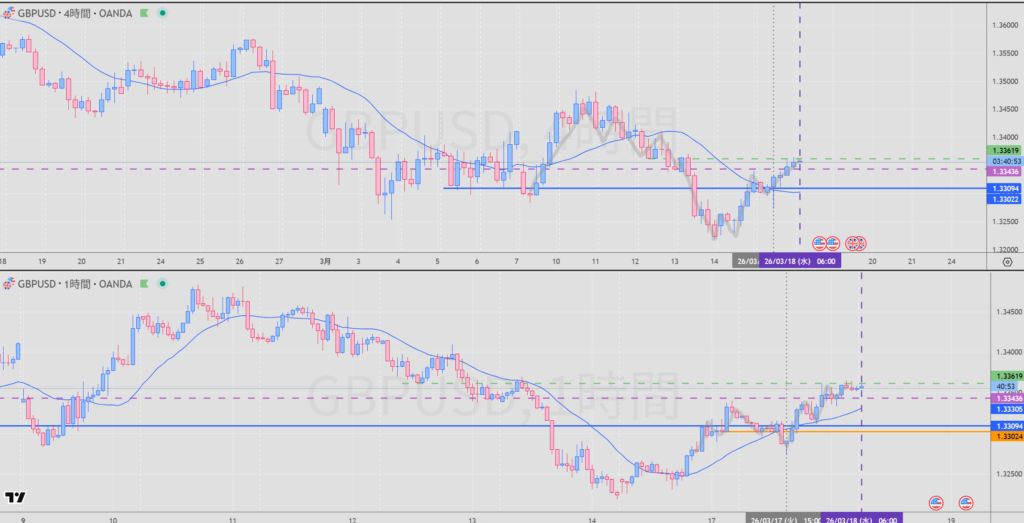Click the GBPUSD flag symbol icon on 1-hour chart
Screen dimensions: 1024x523
click(x=8, y=284)
